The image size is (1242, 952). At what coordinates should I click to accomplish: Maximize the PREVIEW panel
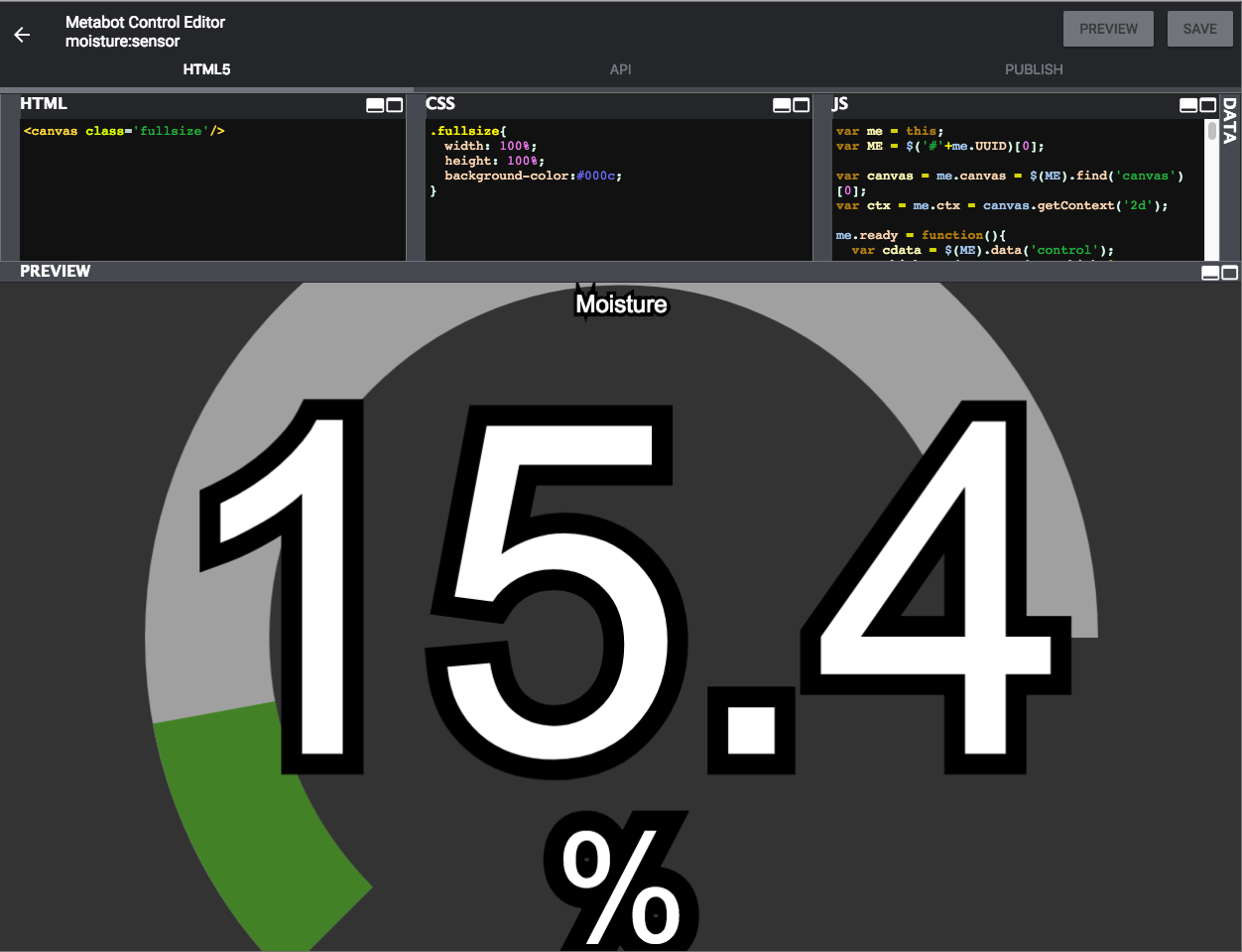(x=1230, y=273)
